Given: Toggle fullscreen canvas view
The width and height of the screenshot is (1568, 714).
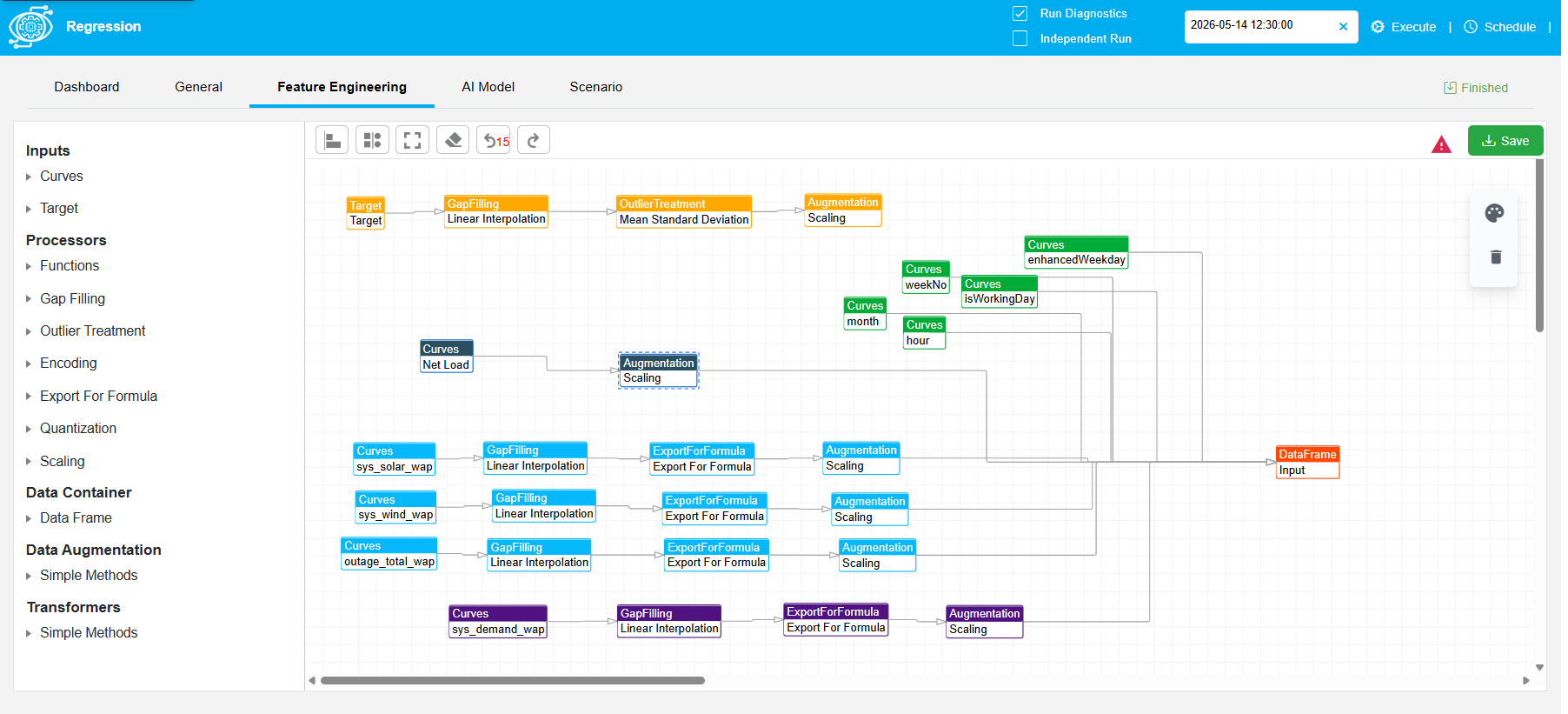Looking at the screenshot, I should (x=413, y=140).
